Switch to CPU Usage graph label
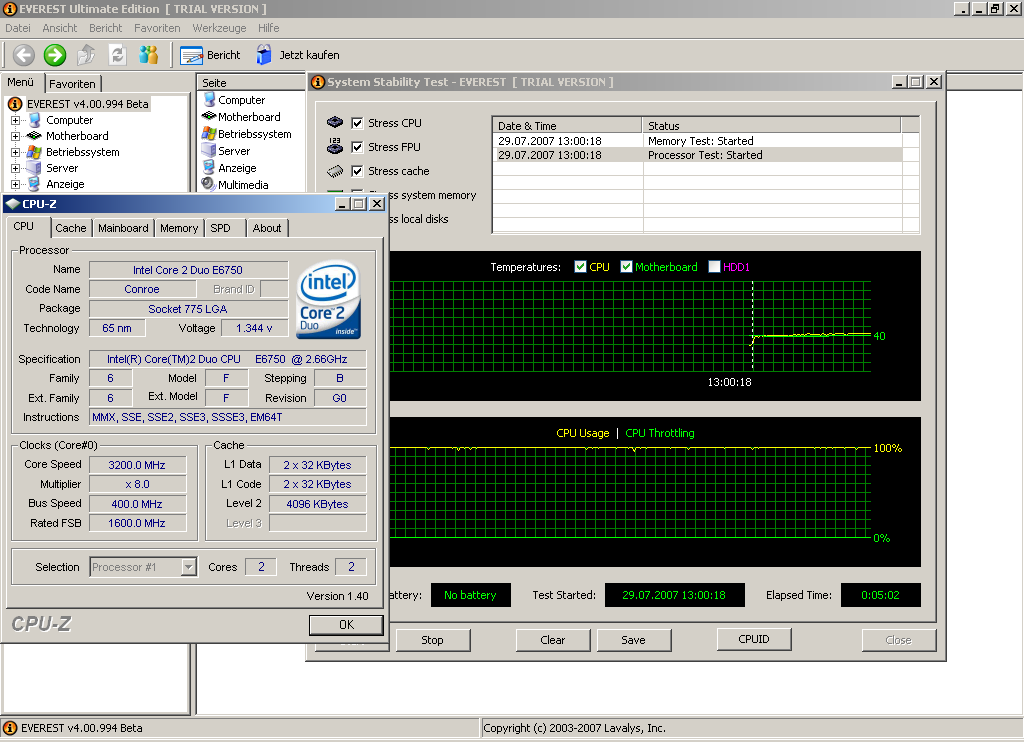The image size is (1024, 742). coord(583,433)
